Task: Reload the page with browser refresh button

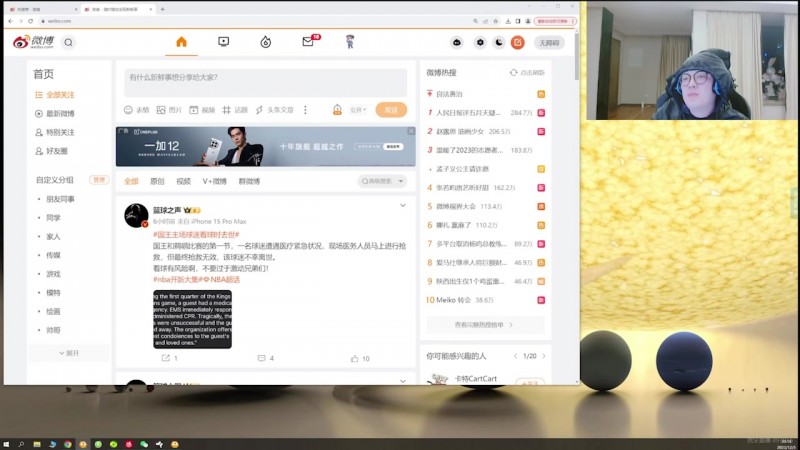Action: tap(31, 21)
